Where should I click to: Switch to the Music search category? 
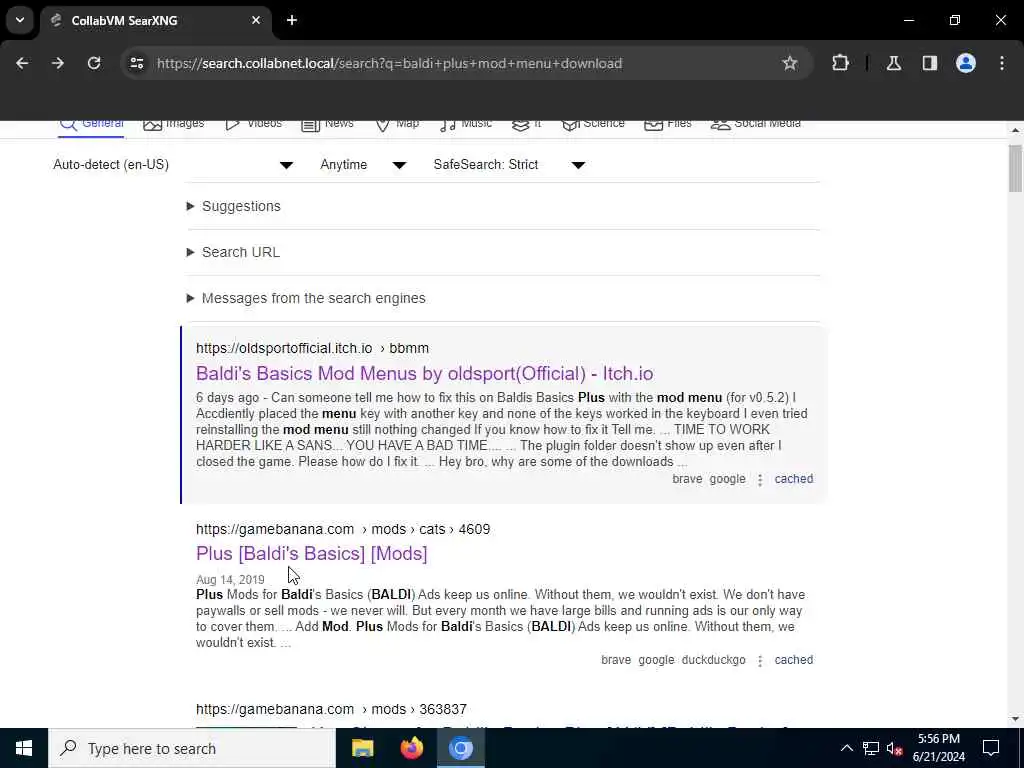(466, 125)
